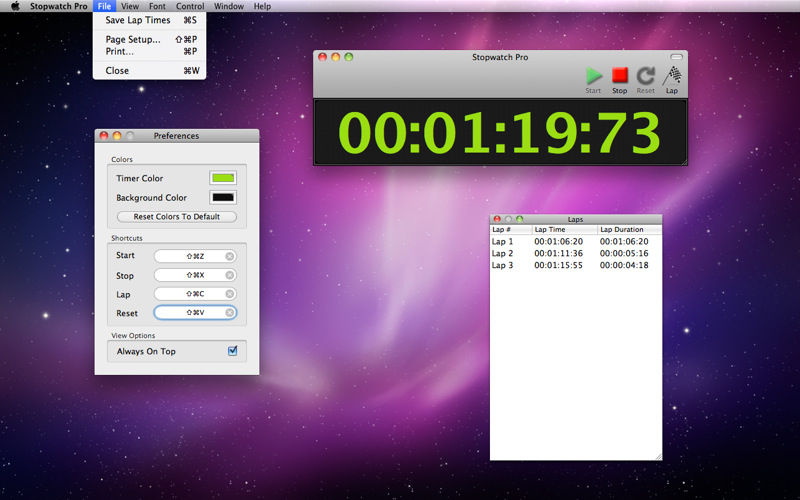Focus the Start shortcut input field

tap(195, 256)
